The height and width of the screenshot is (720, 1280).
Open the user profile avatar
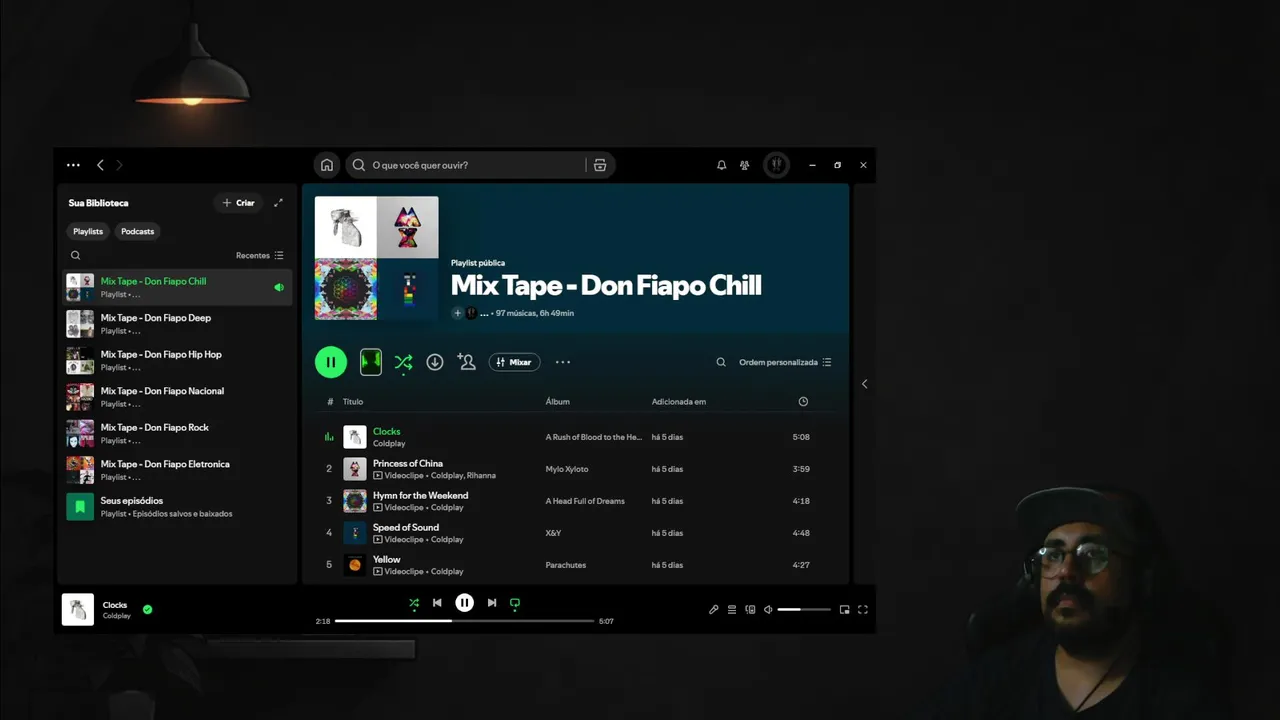point(776,165)
